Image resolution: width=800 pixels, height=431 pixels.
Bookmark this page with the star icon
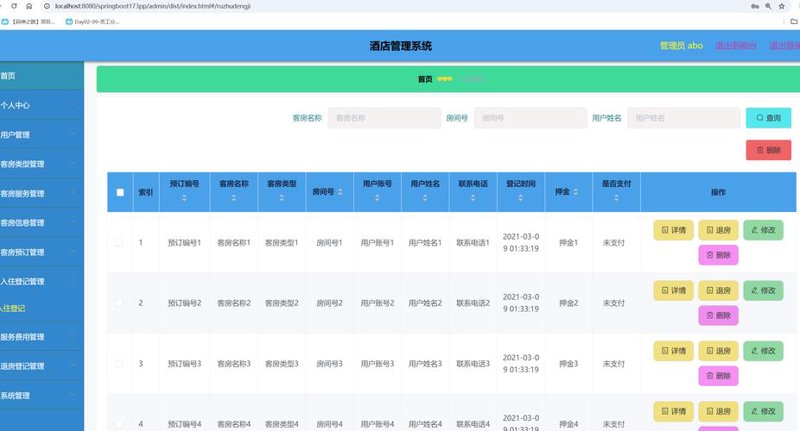781,6
